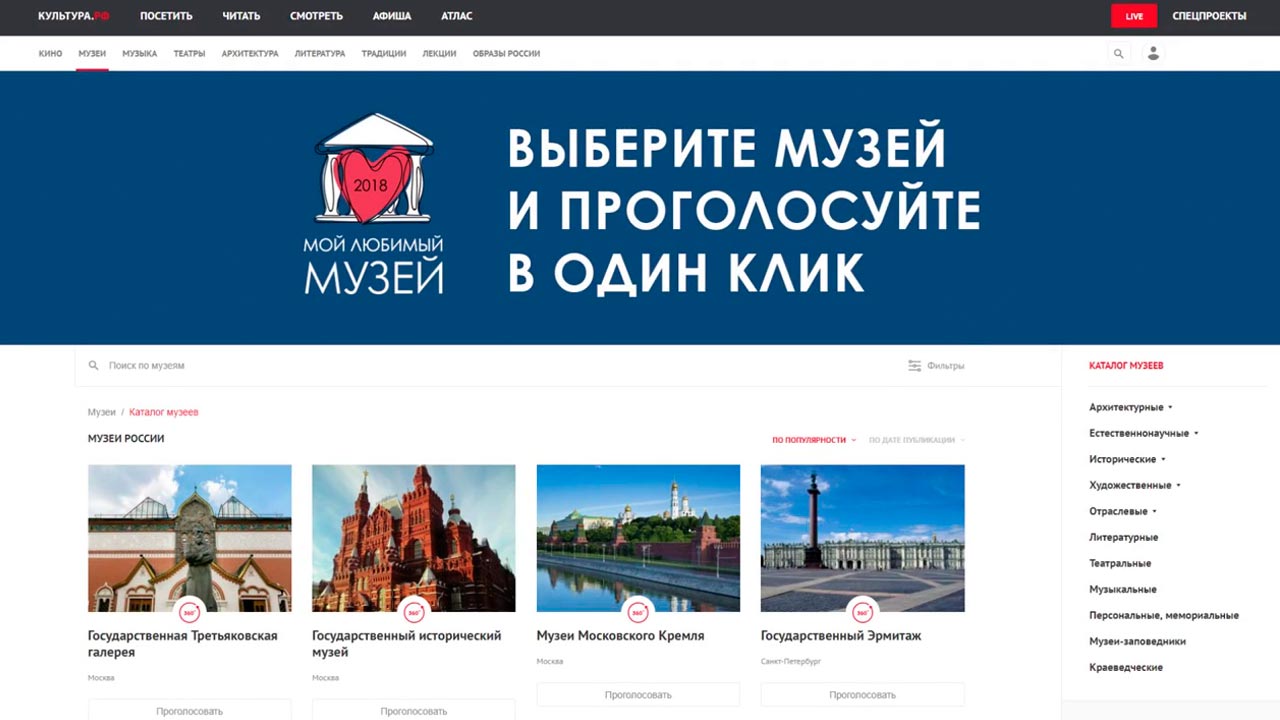Switch to the Лекции section

pos(439,54)
